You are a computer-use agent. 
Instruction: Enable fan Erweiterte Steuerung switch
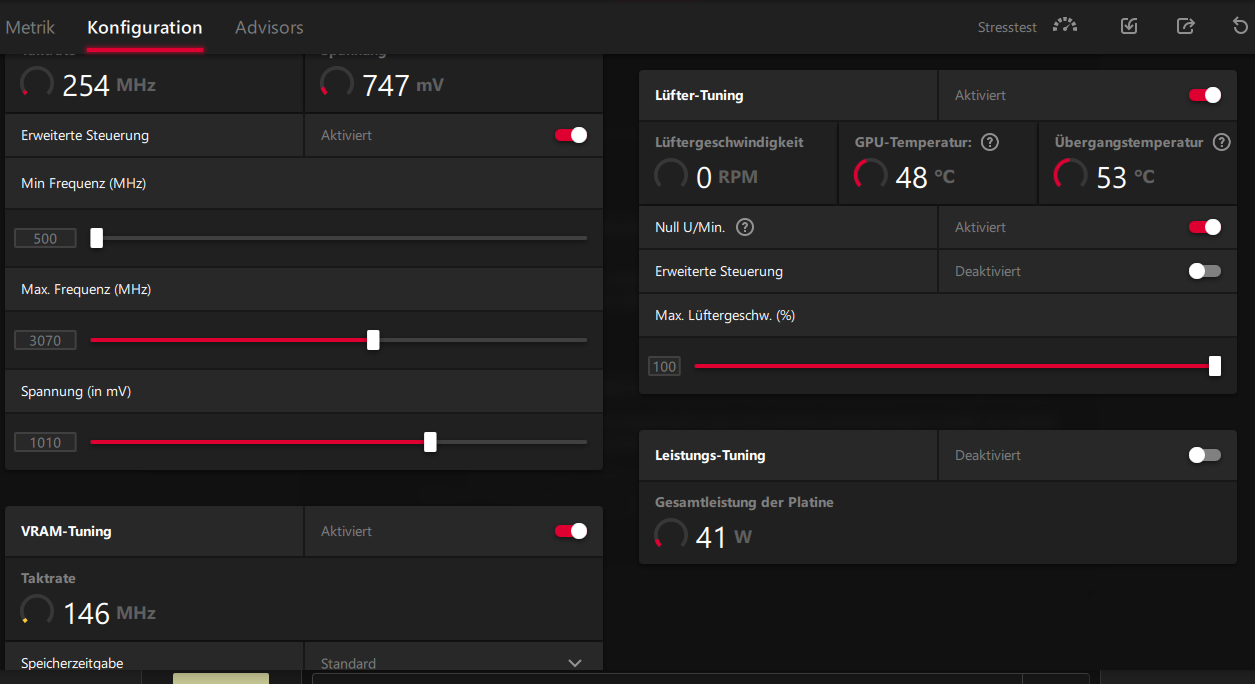[x=1205, y=271]
